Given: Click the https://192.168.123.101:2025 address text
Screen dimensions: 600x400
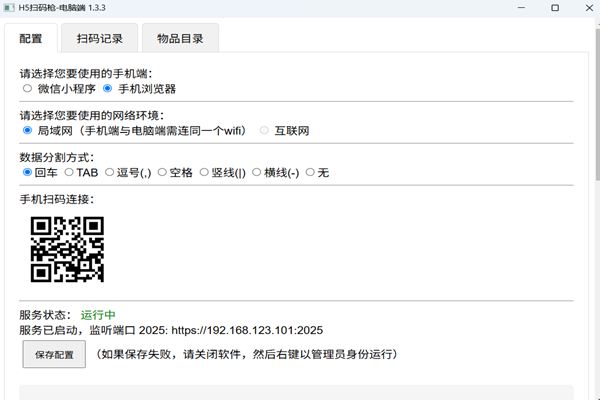Looking at the screenshot, I should click(x=247, y=330).
